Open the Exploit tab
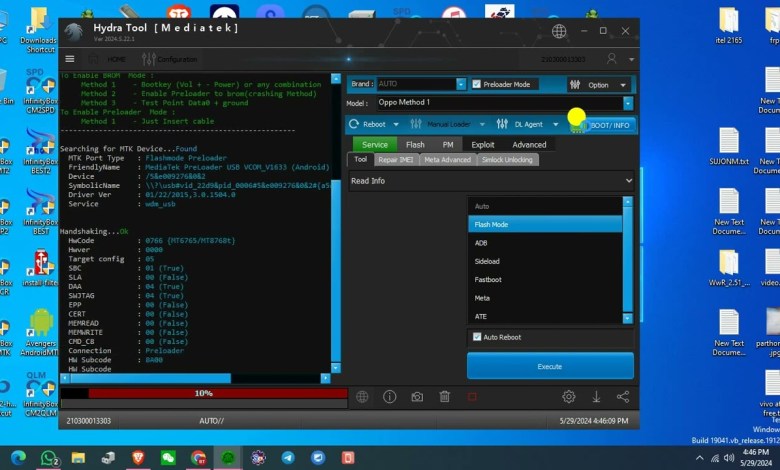This screenshot has height=470, width=780. pyautogui.click(x=482, y=145)
